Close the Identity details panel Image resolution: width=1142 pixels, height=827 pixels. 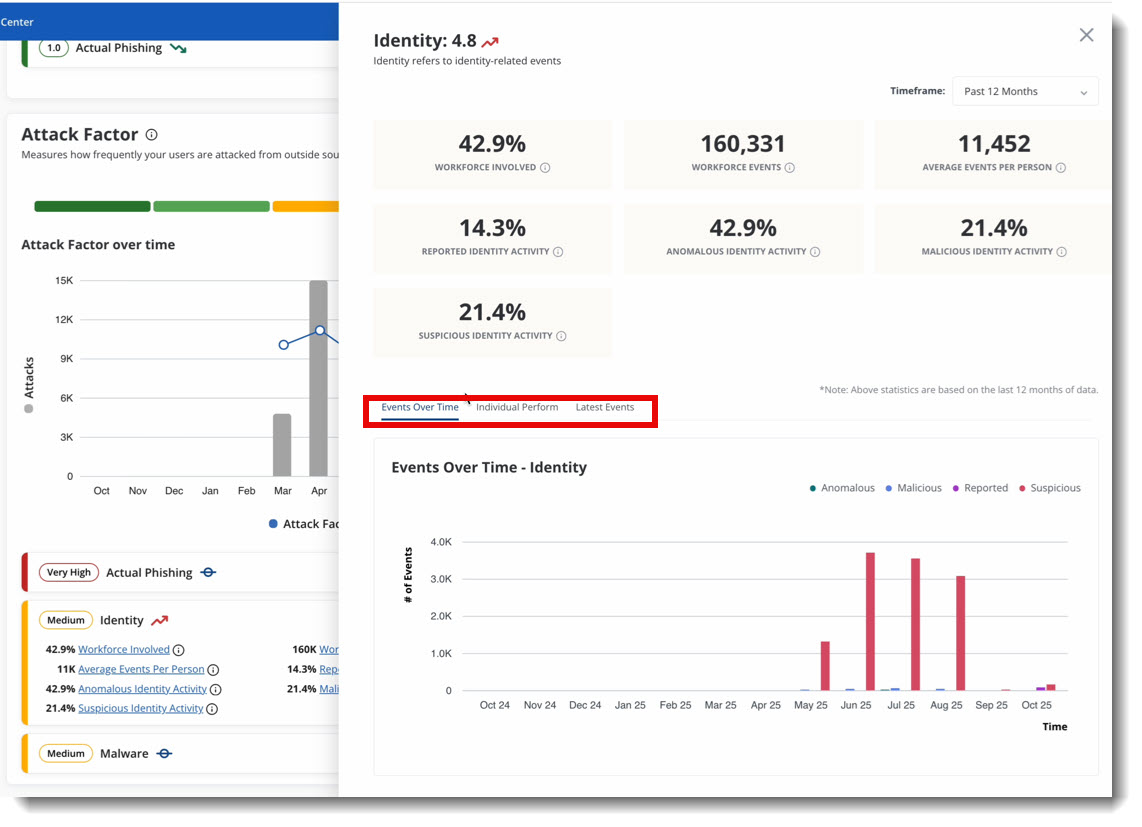pyautogui.click(x=1086, y=35)
